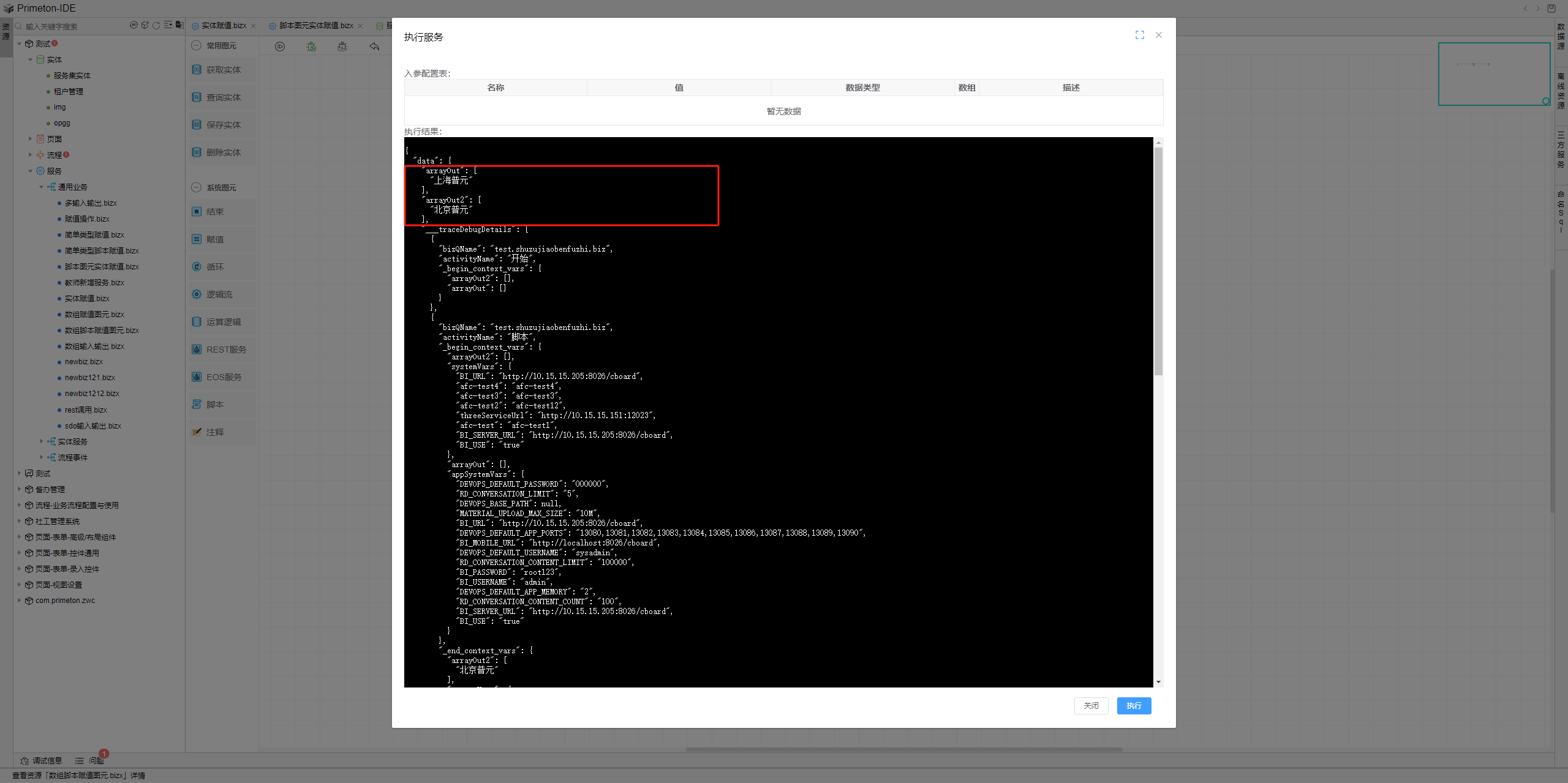Image resolution: width=1568 pixels, height=783 pixels.
Task: Click the undo arrow icon
Action: pos(374,47)
